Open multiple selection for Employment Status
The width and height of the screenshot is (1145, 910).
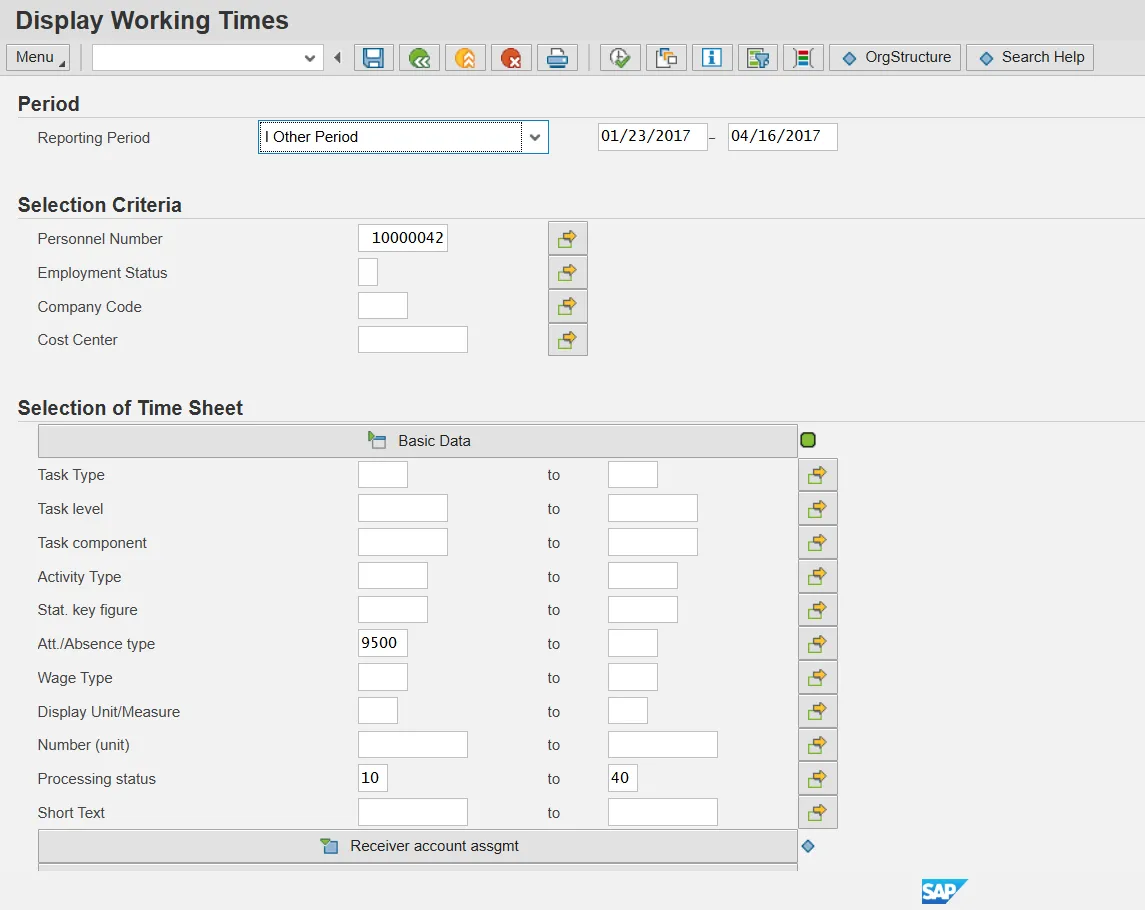tap(567, 272)
